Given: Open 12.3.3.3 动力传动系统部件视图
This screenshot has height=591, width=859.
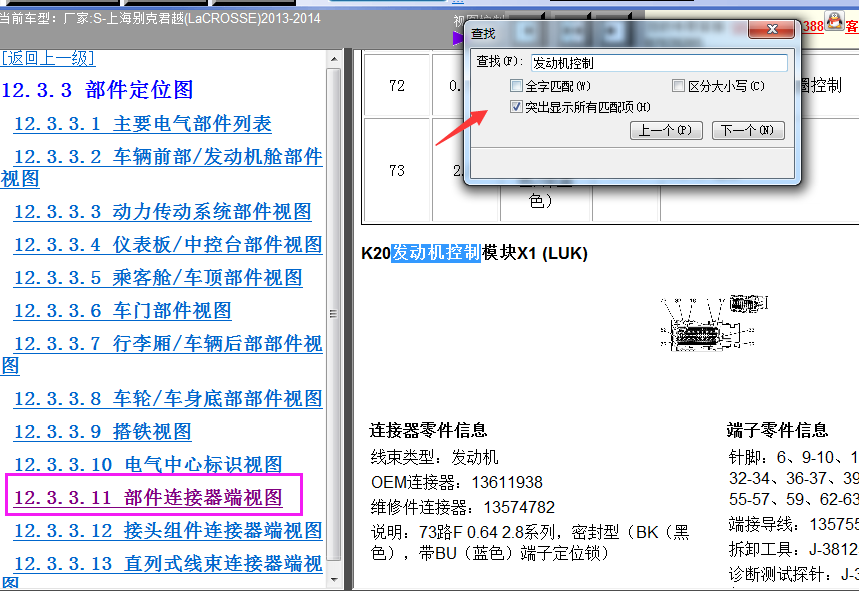Looking at the screenshot, I should pos(162,211).
